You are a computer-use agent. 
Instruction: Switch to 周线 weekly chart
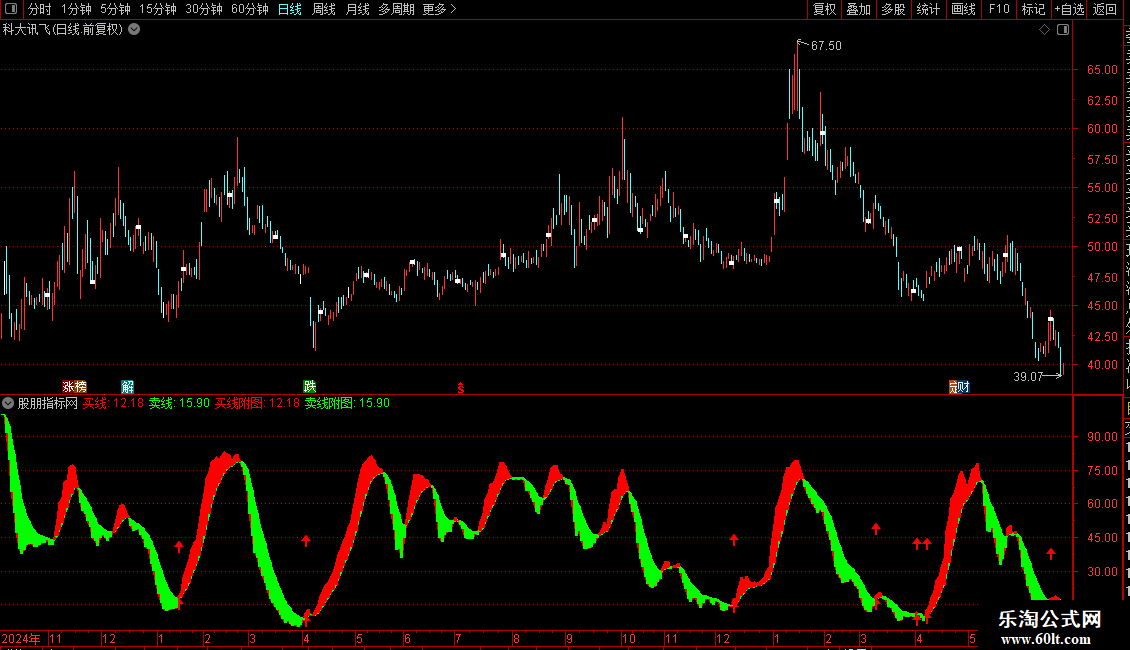[324, 9]
